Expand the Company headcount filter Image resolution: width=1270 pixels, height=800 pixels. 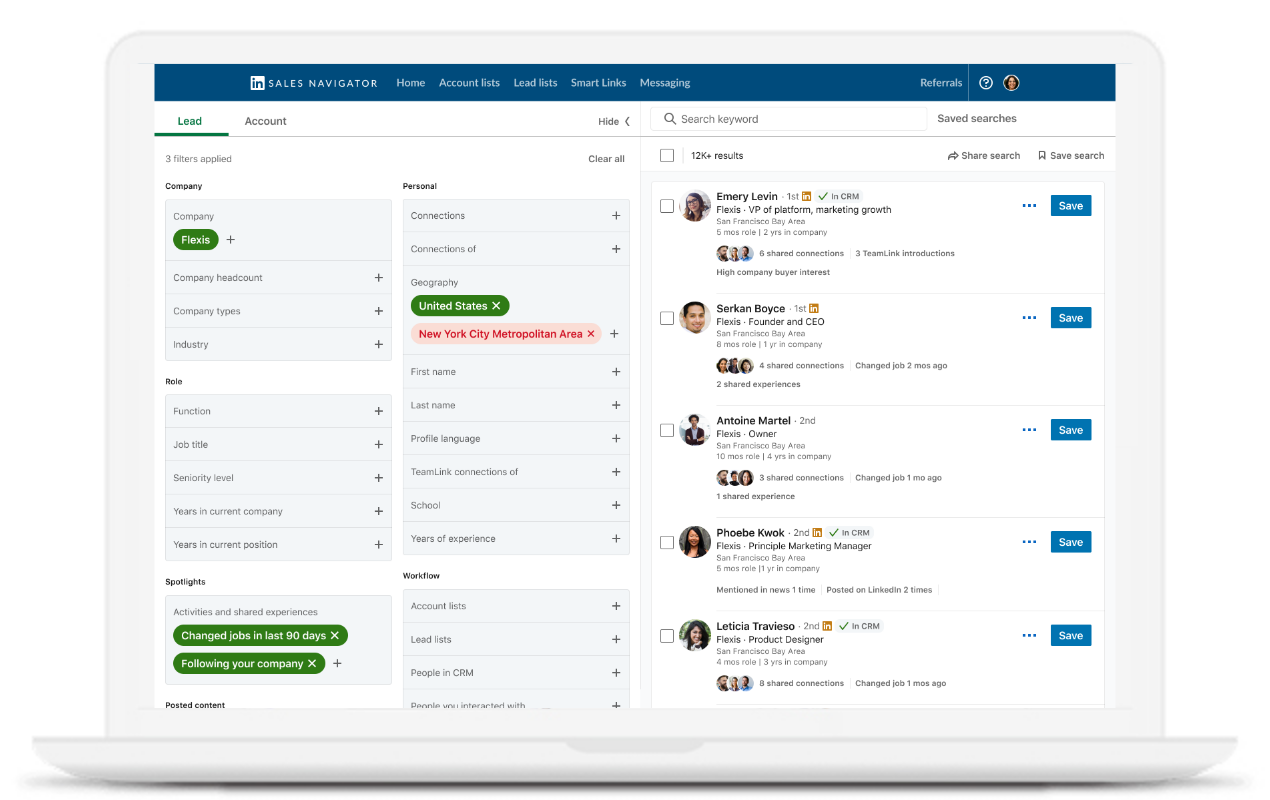point(378,278)
